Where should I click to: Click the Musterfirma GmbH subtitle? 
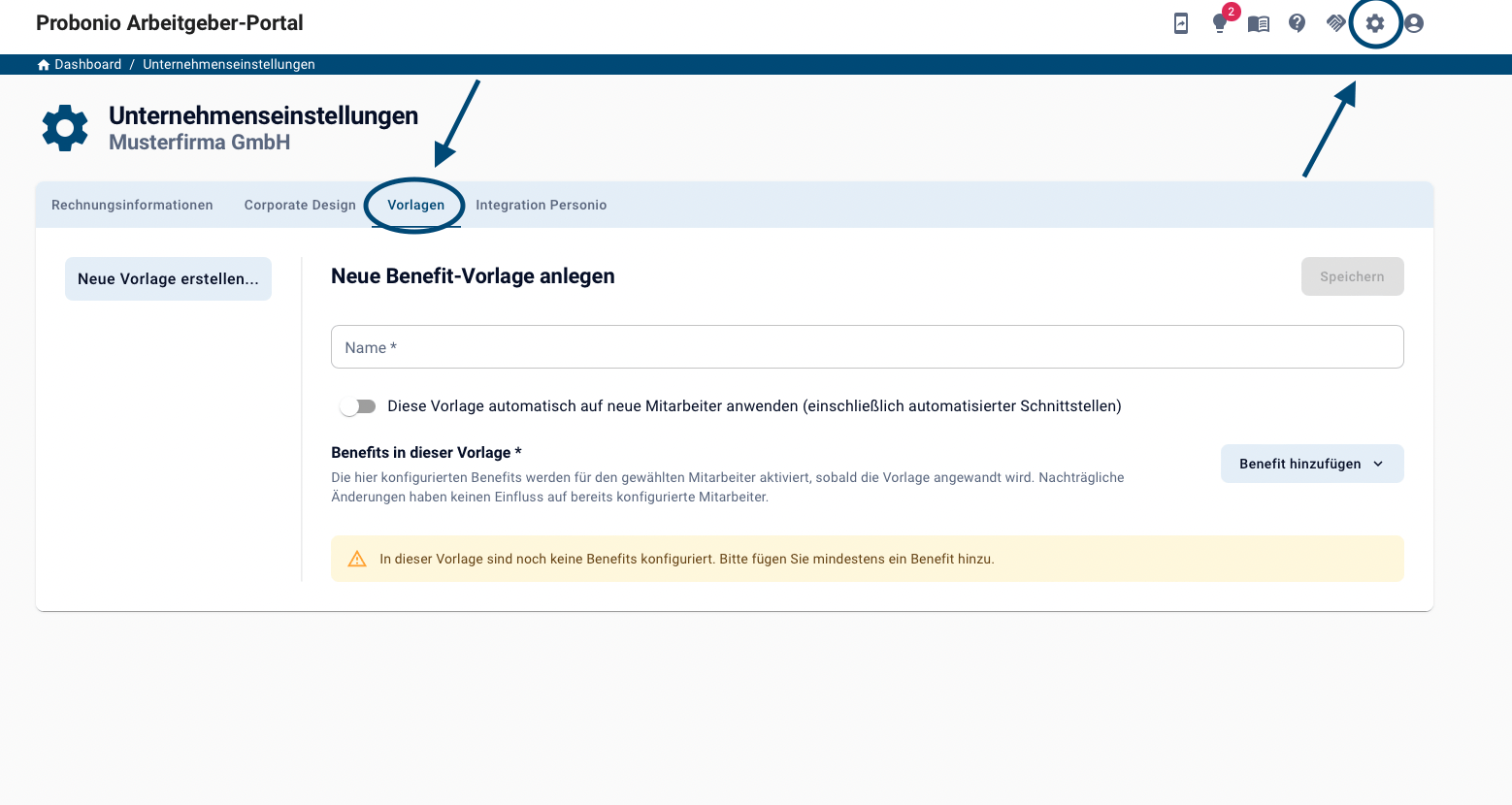point(199,143)
